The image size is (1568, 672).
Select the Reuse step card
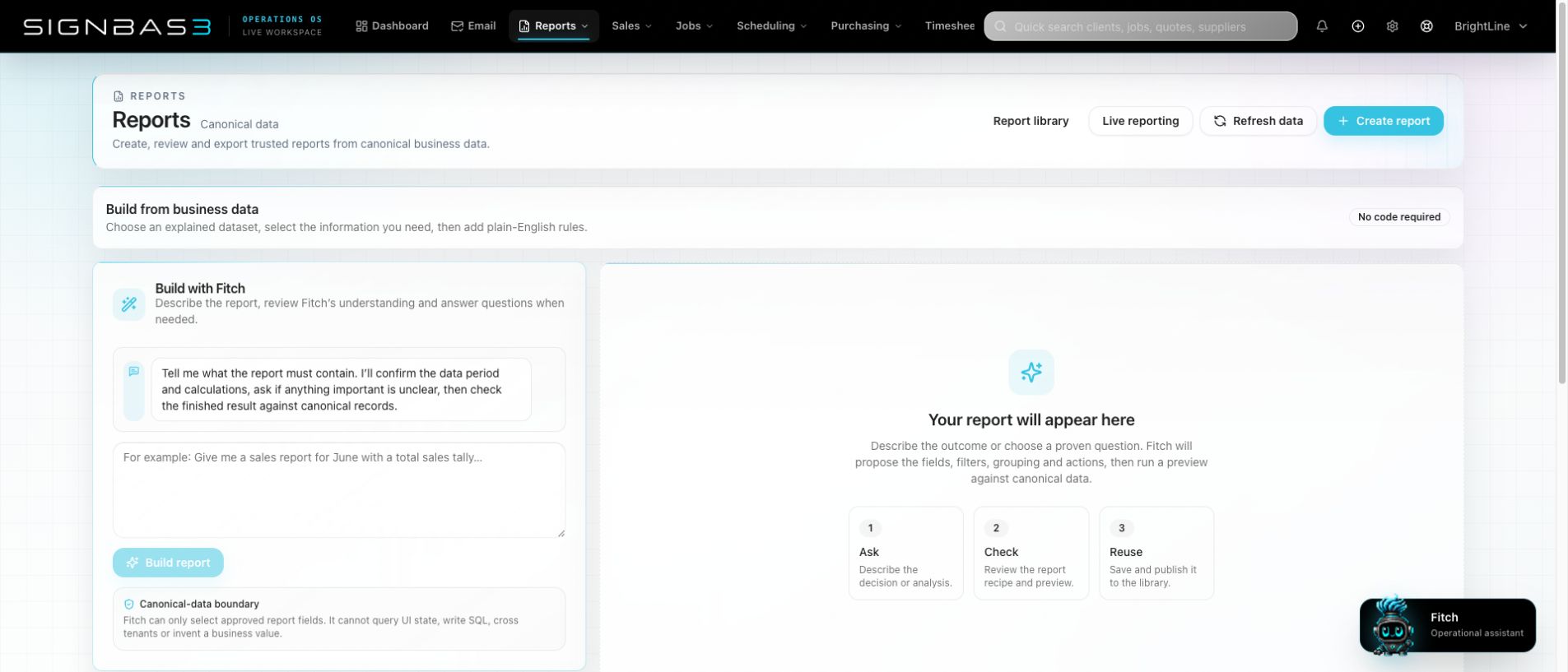click(x=1156, y=553)
